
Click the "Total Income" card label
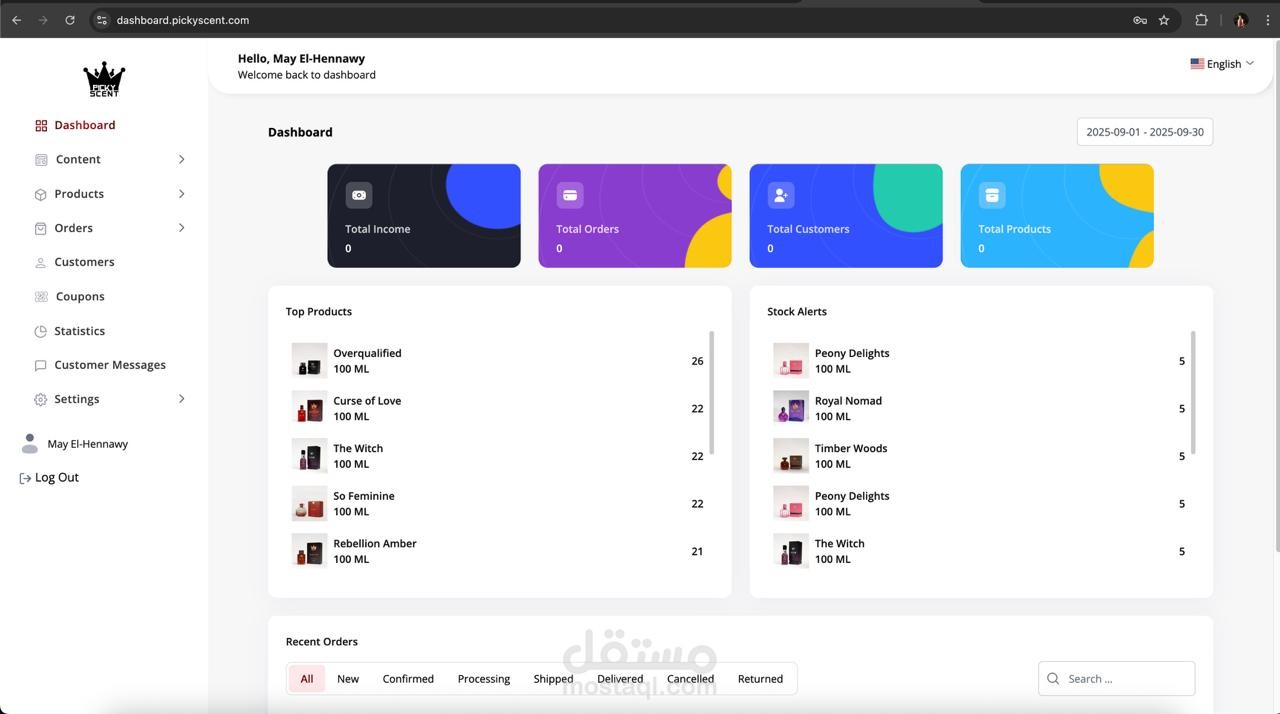[378, 229]
